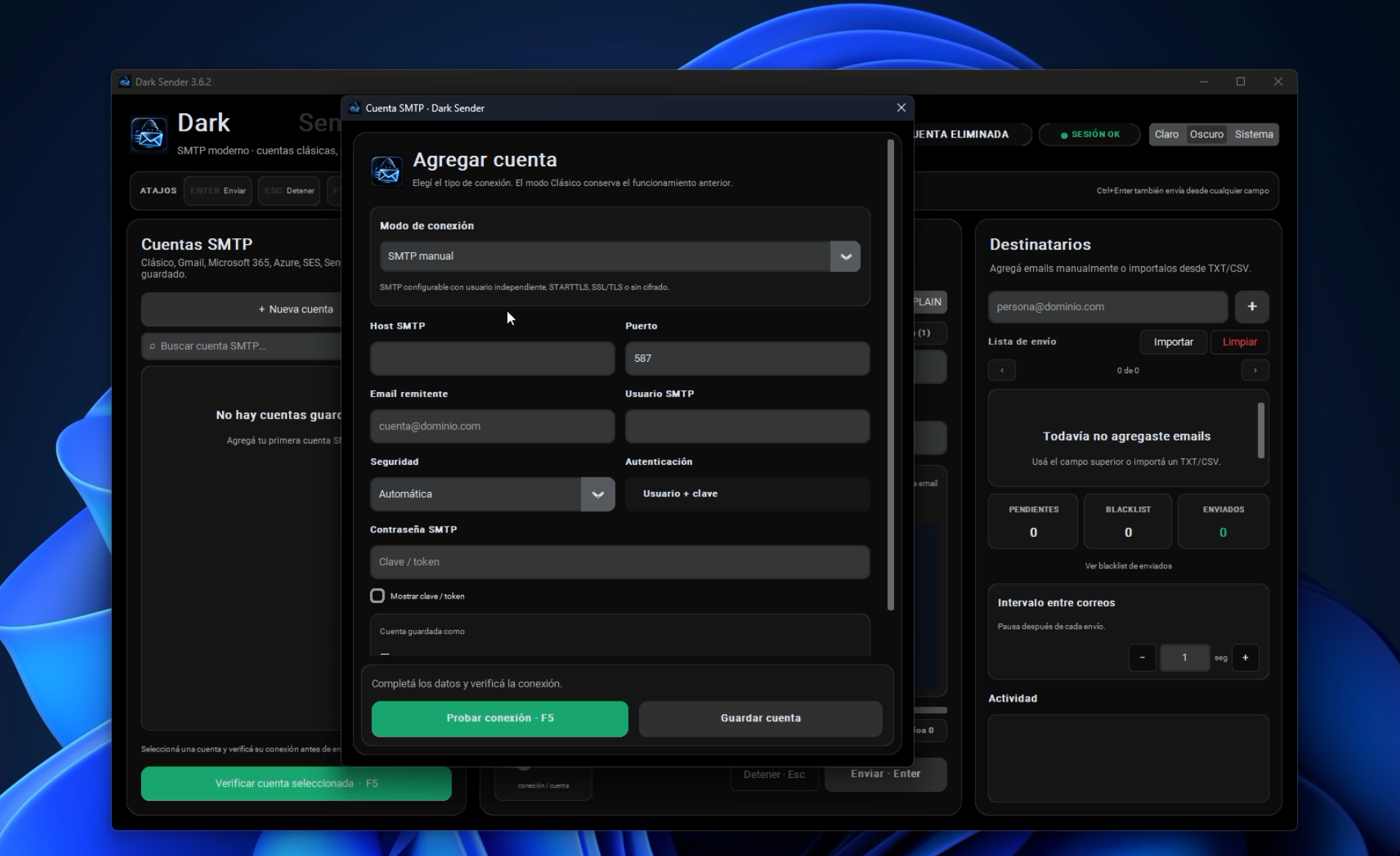The image size is (1400, 856).
Task: Click the PENDIENTES counter card
Action: pos(1033,521)
